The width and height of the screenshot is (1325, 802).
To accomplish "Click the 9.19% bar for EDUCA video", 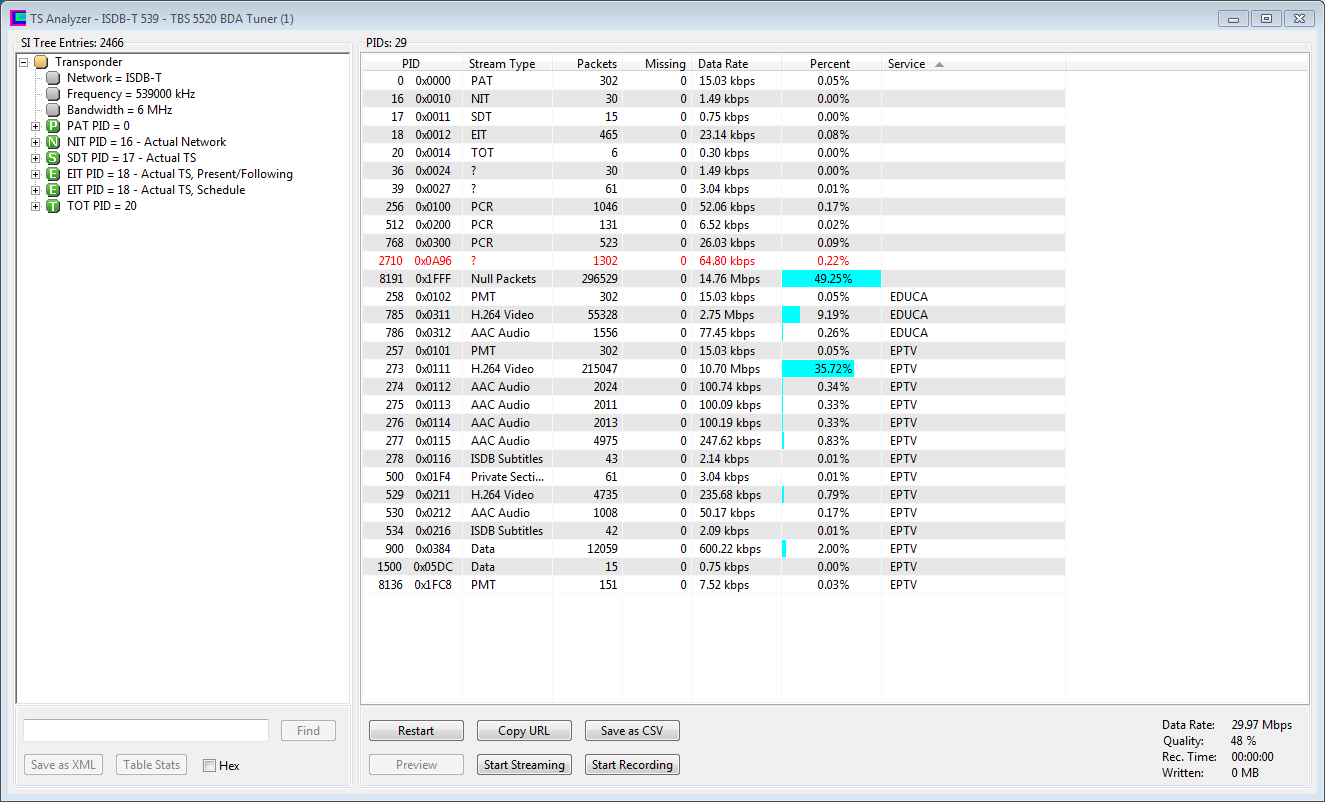I will tap(791, 315).
